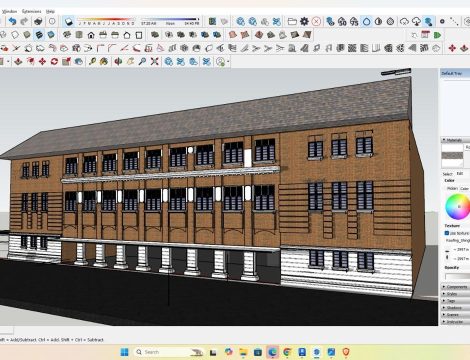Expand the Shadows panel
Image resolution: width=470 pixels, height=360 pixels.
click(455, 308)
